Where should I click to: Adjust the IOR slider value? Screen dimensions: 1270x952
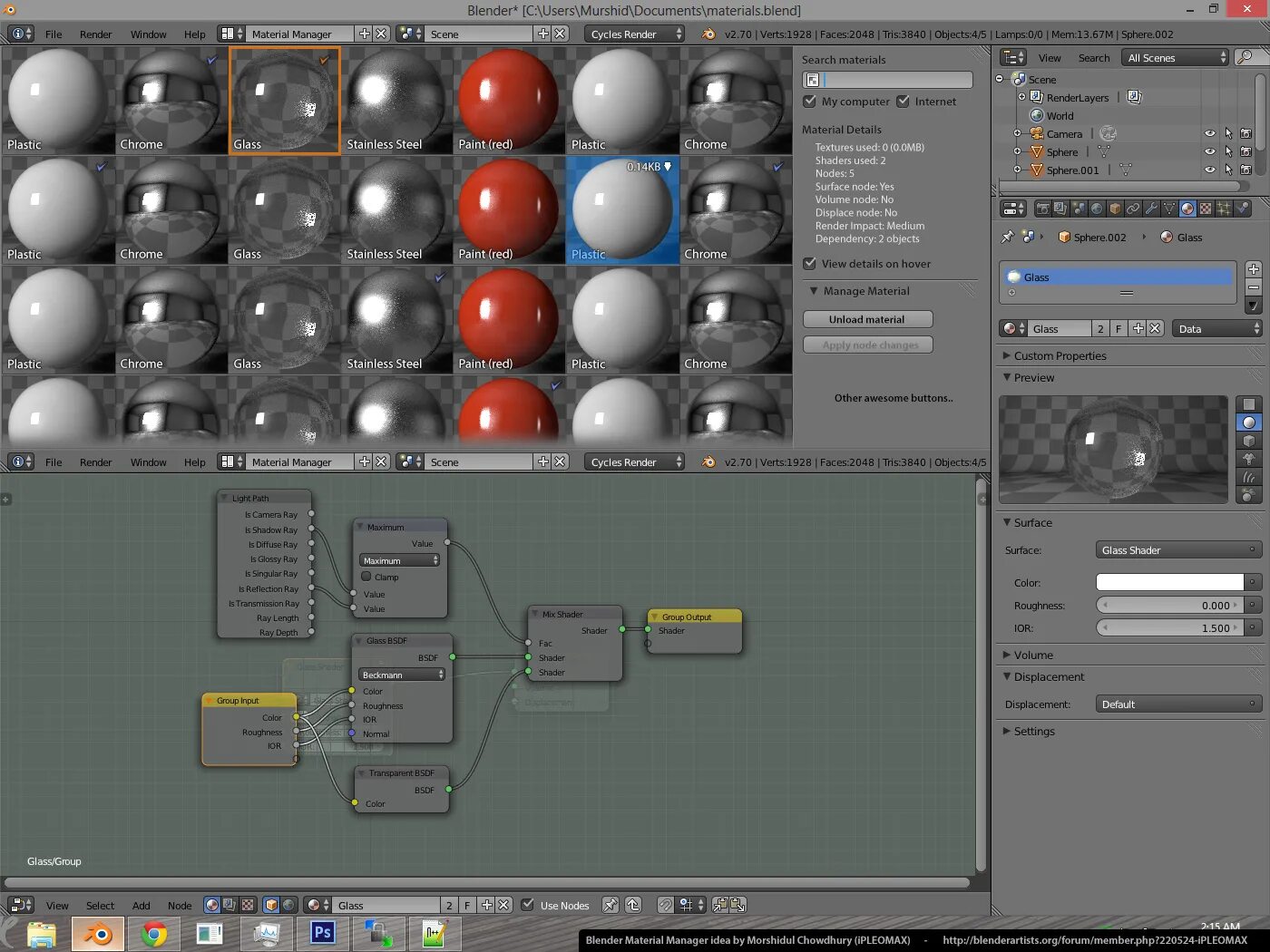(x=1169, y=627)
